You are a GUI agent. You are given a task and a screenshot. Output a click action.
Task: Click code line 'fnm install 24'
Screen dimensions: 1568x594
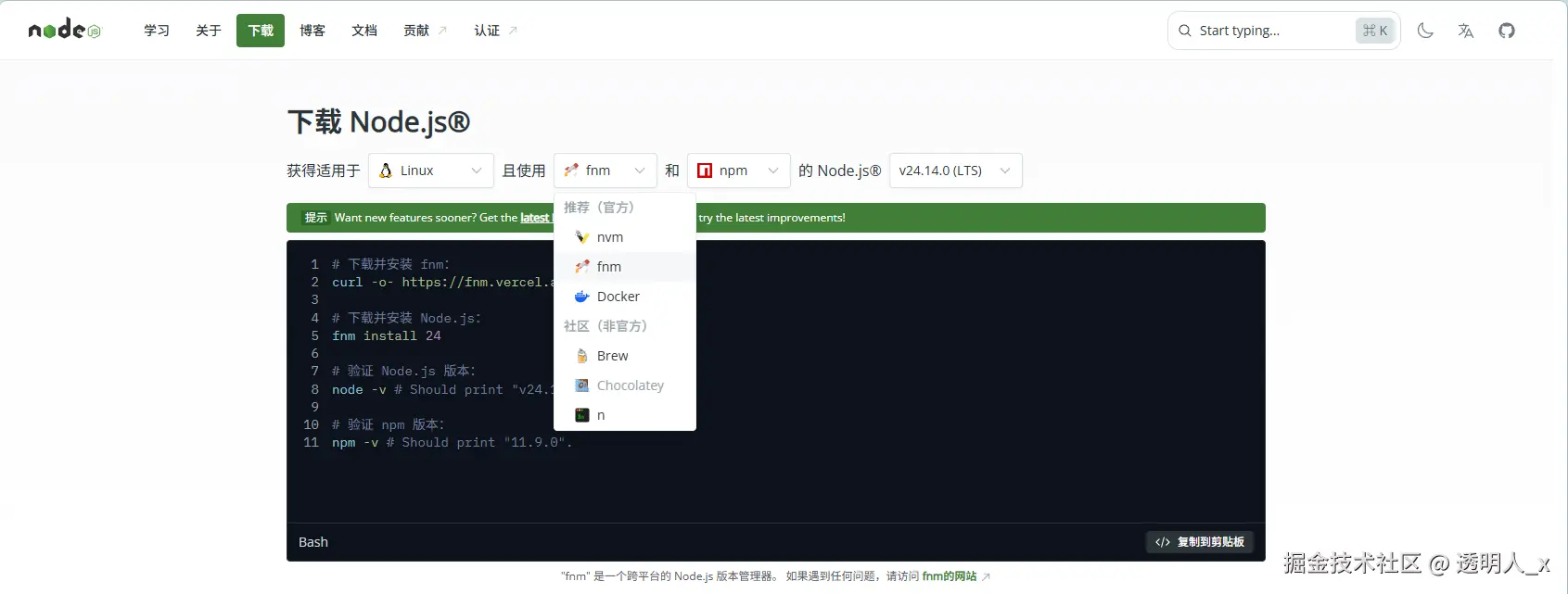[x=387, y=335]
